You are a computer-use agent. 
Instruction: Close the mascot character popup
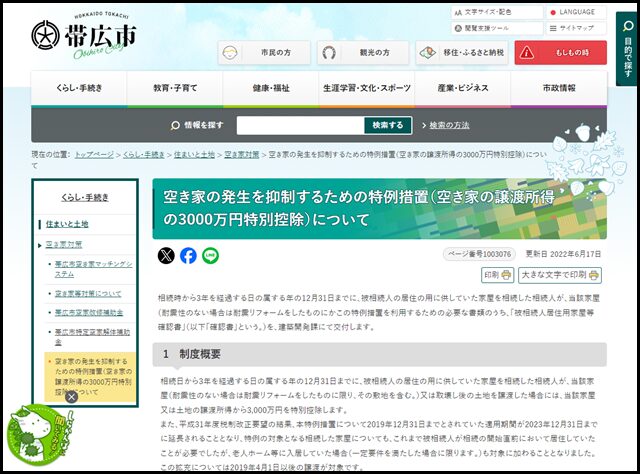coord(71,397)
